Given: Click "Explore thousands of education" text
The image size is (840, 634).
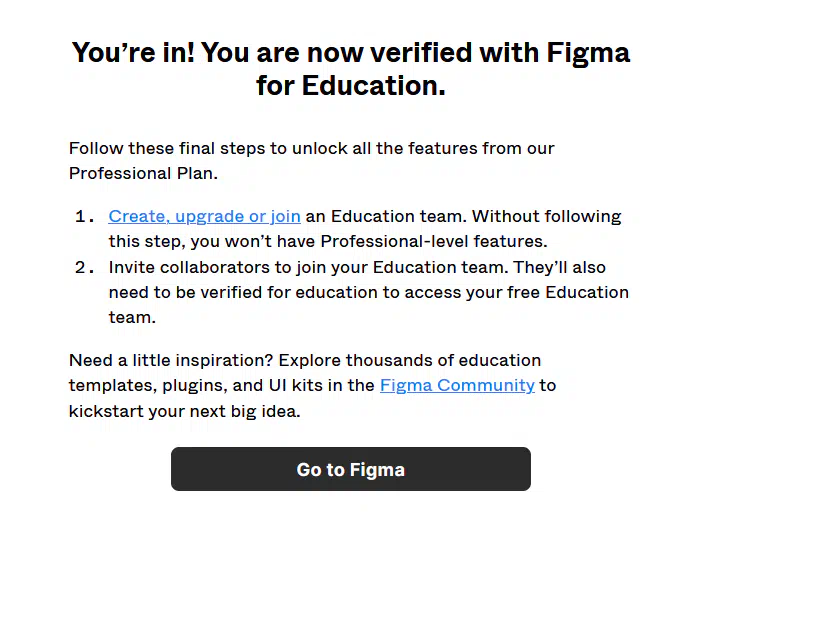Looking at the screenshot, I should [410, 360].
